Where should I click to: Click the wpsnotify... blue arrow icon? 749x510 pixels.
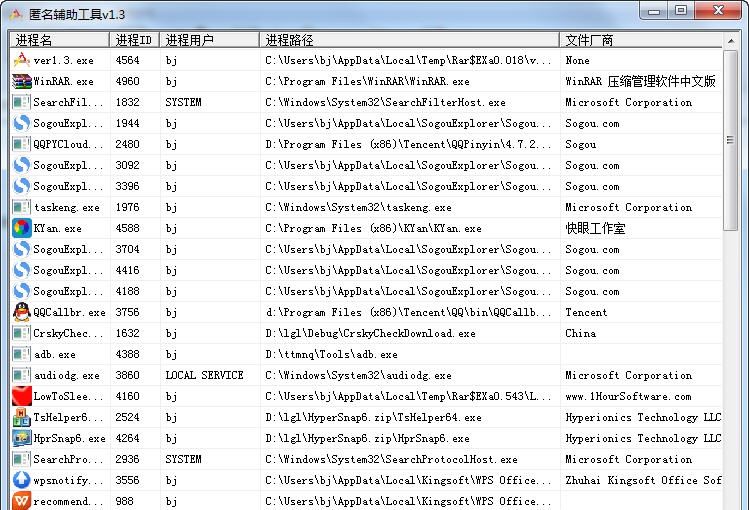tap(21, 480)
